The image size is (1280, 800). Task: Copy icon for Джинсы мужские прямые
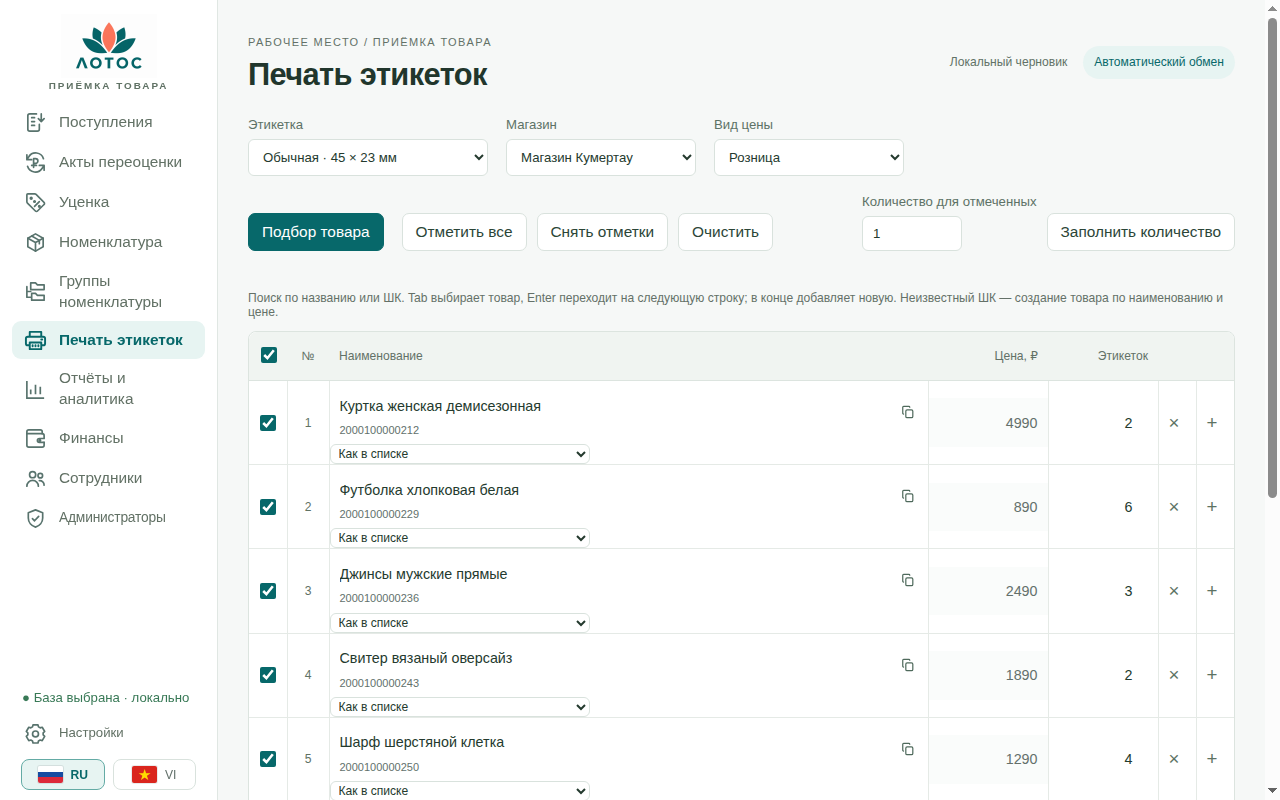[908, 580]
